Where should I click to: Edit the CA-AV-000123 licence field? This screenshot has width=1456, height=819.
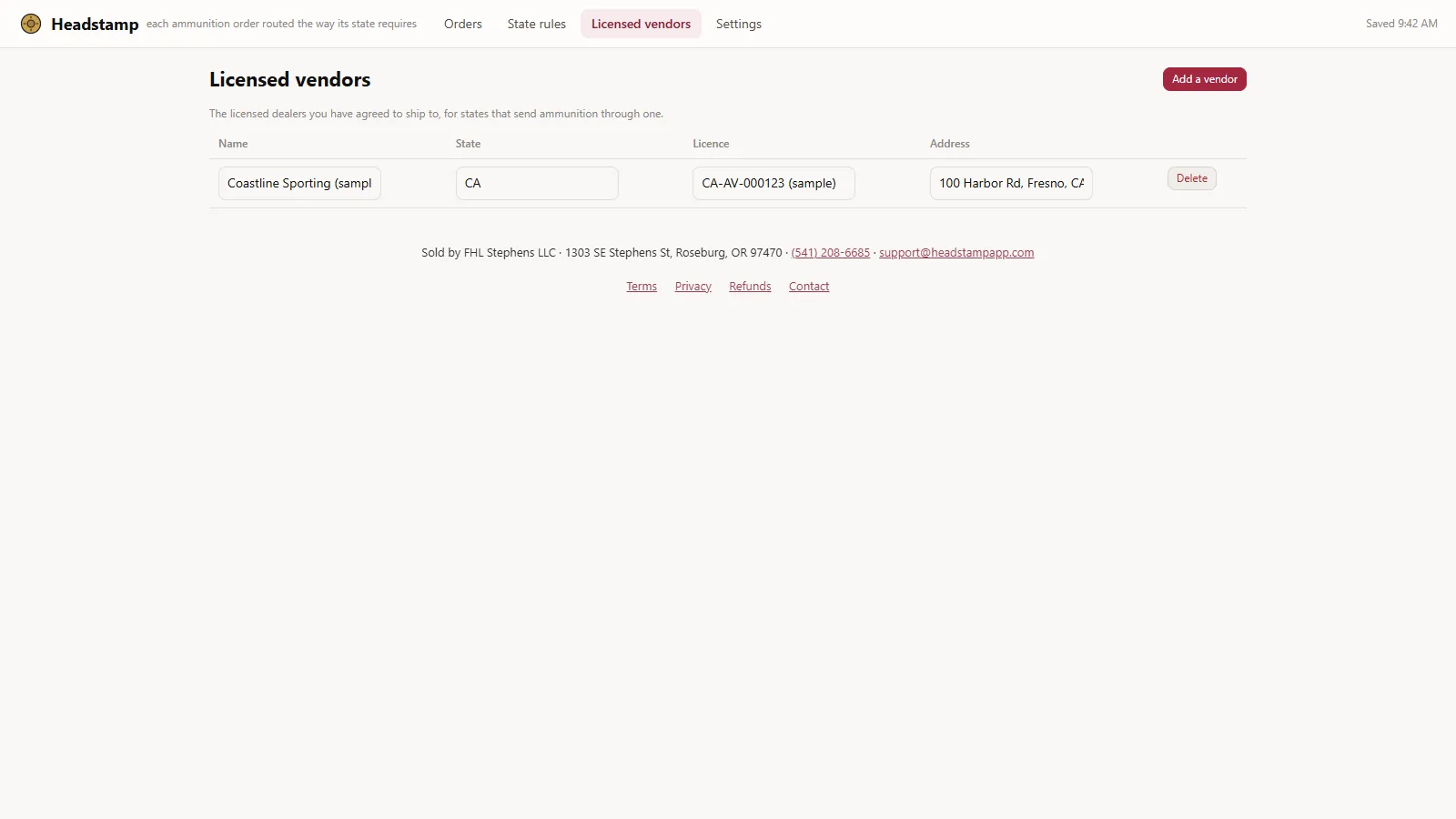(773, 183)
